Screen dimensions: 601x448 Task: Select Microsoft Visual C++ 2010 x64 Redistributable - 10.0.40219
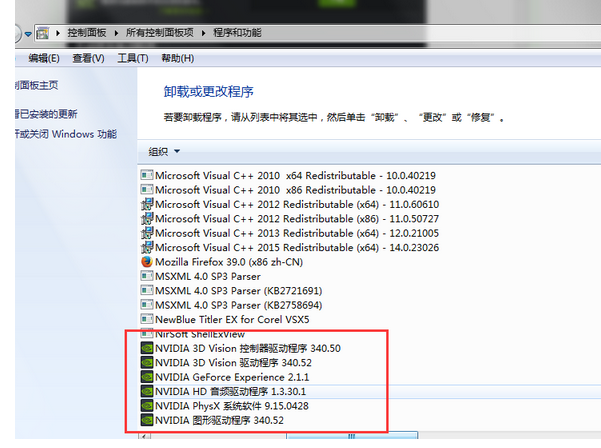click(x=295, y=175)
